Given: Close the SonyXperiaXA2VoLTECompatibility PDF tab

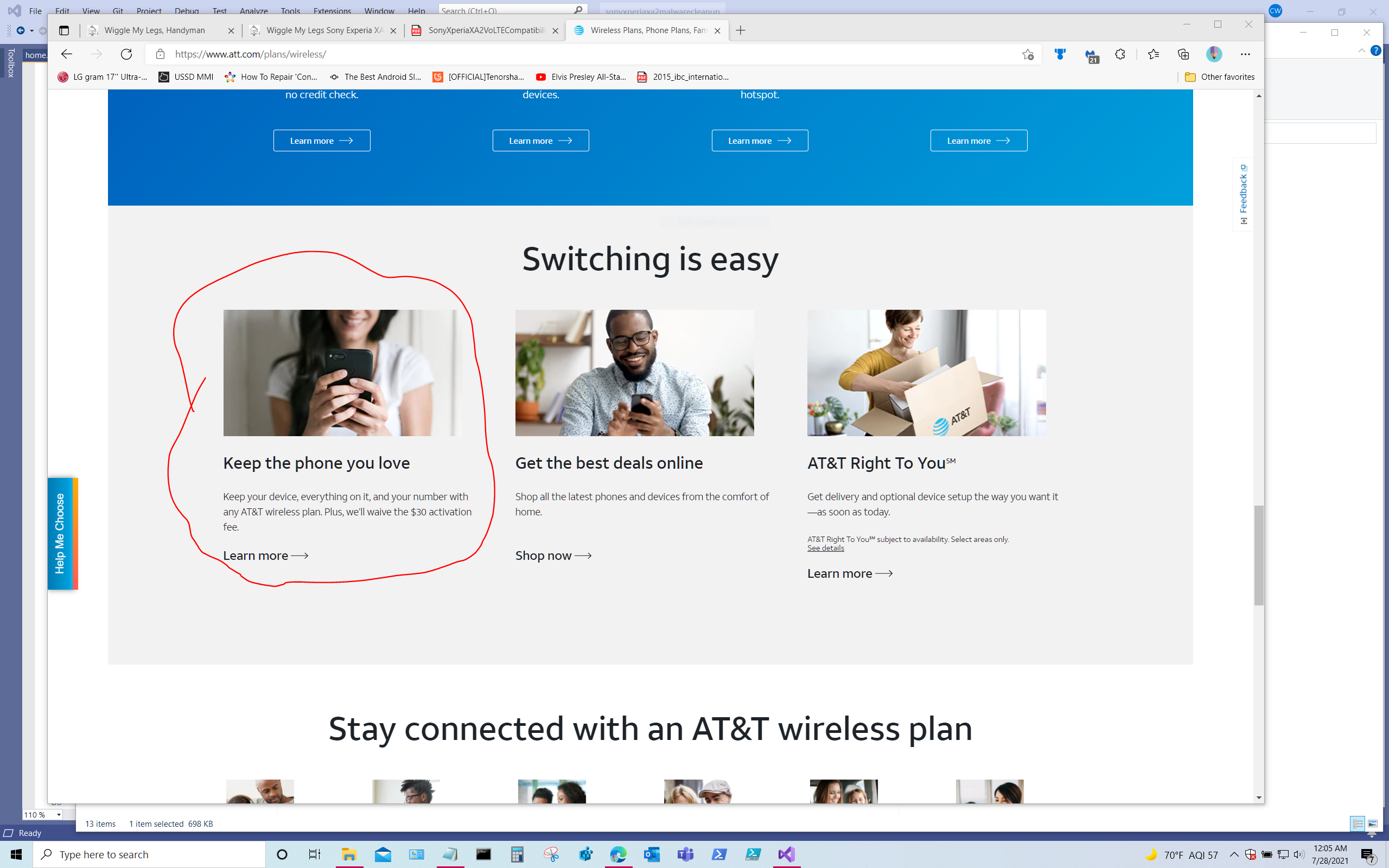Looking at the screenshot, I should [x=555, y=31].
